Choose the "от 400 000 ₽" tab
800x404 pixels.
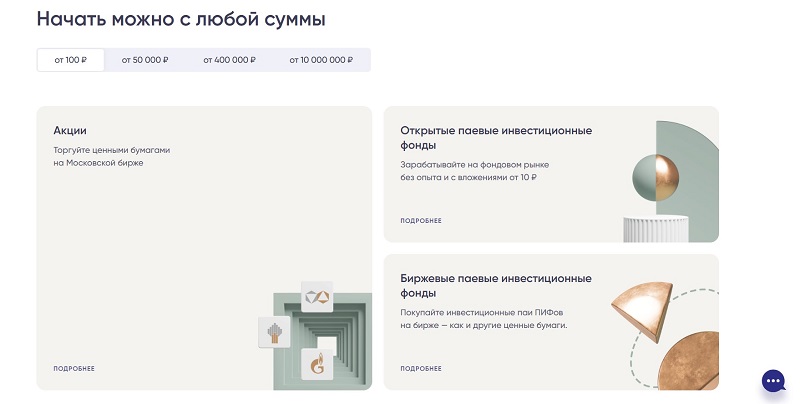click(x=230, y=60)
